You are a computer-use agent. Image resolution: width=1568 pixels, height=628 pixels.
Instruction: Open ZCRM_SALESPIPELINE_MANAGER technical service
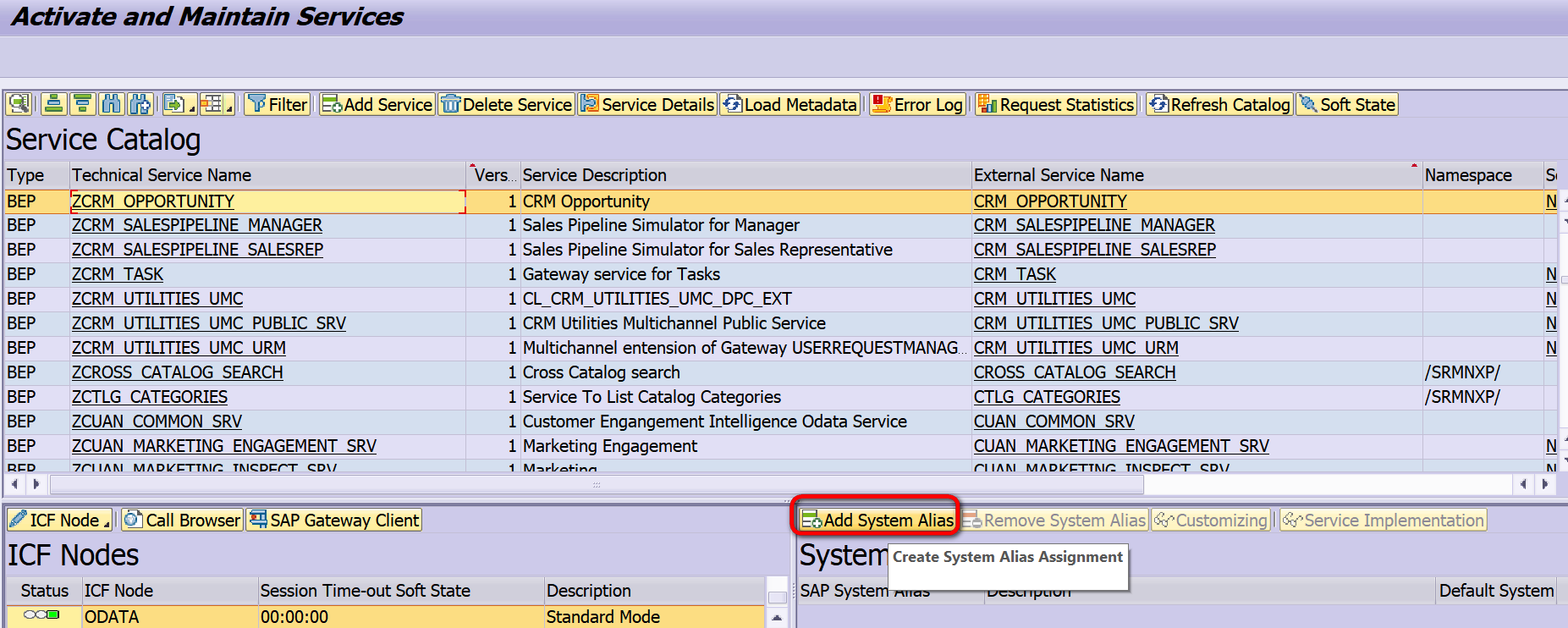click(x=197, y=225)
